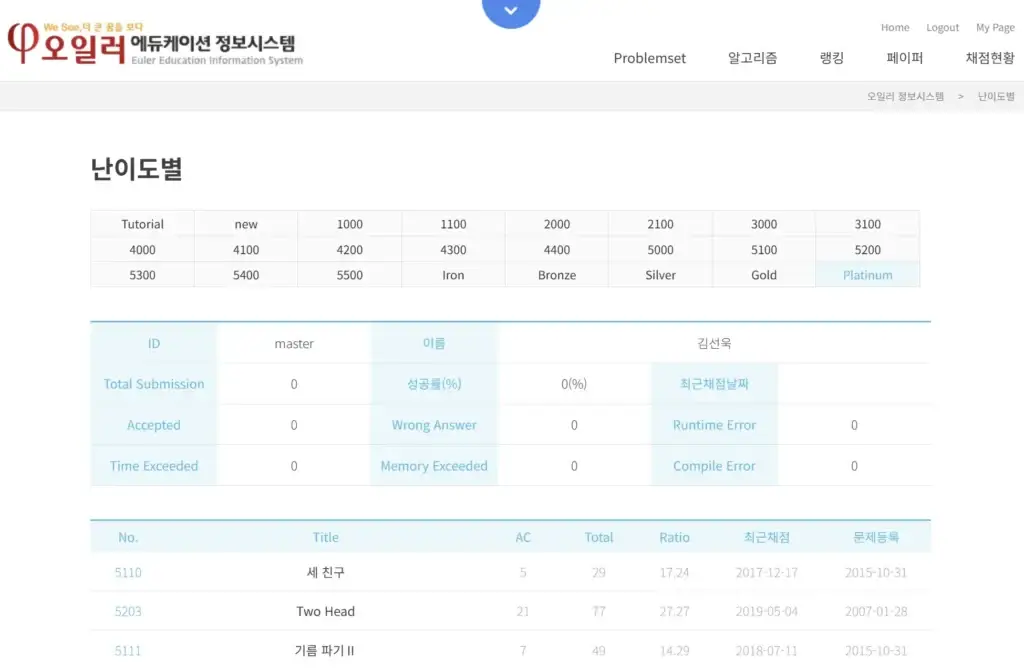
Task: Open the 페이퍼 menu
Action: point(903,58)
